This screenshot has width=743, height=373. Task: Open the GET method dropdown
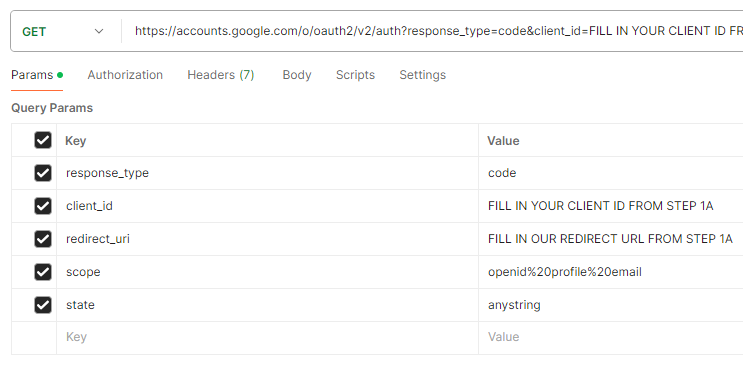pos(63,31)
